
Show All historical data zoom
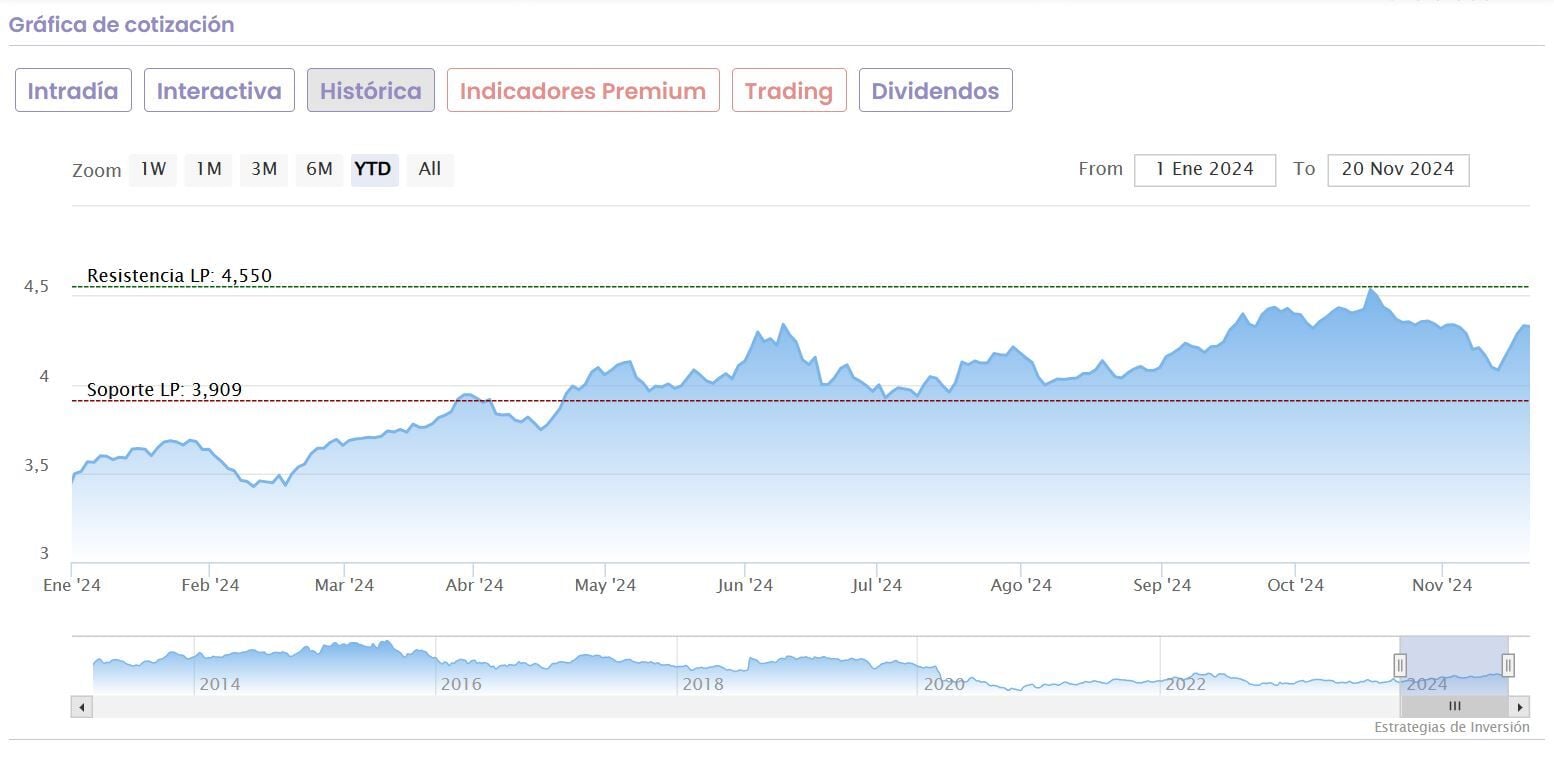point(430,169)
